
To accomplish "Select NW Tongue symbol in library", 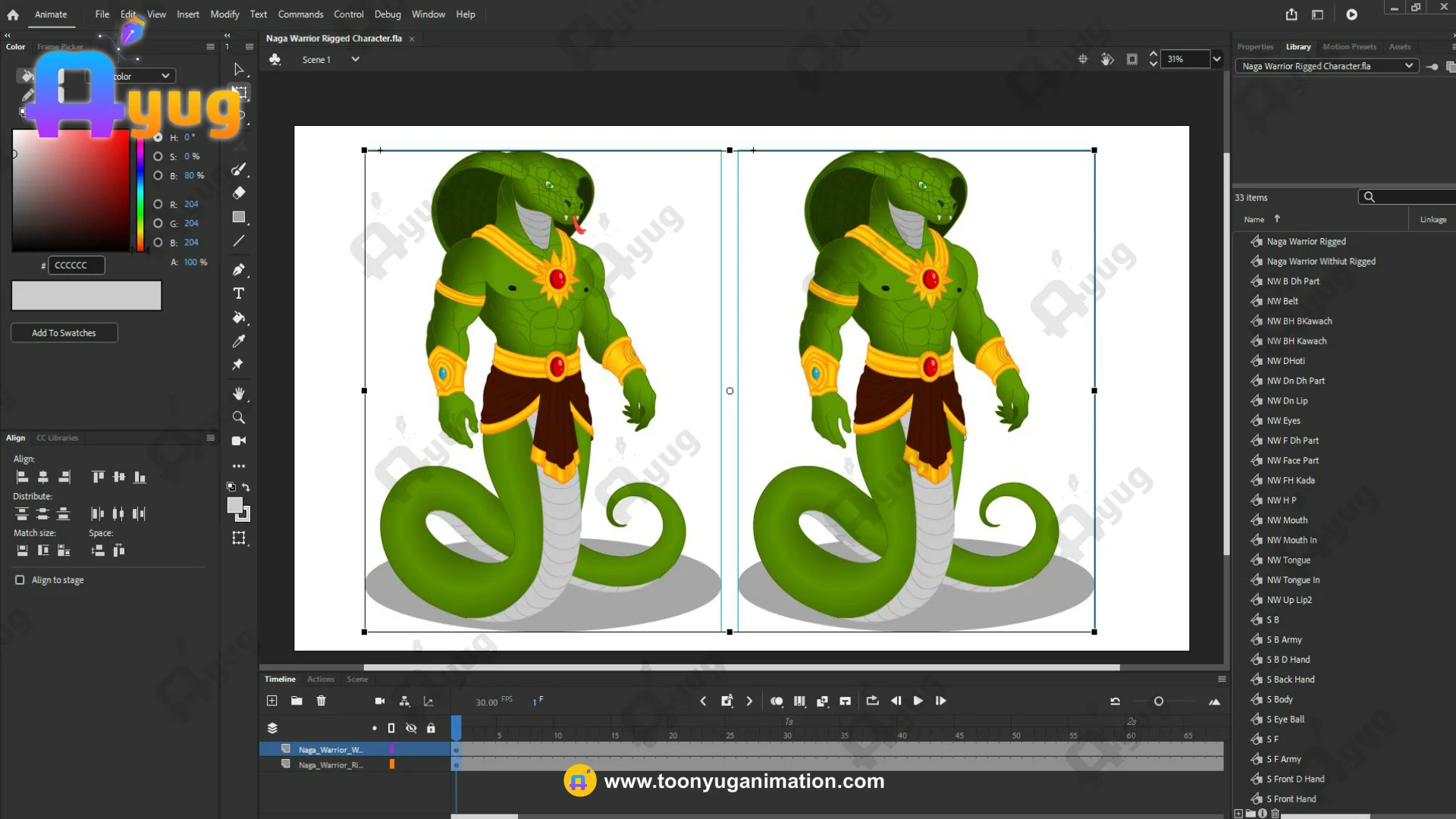I will click(1288, 560).
